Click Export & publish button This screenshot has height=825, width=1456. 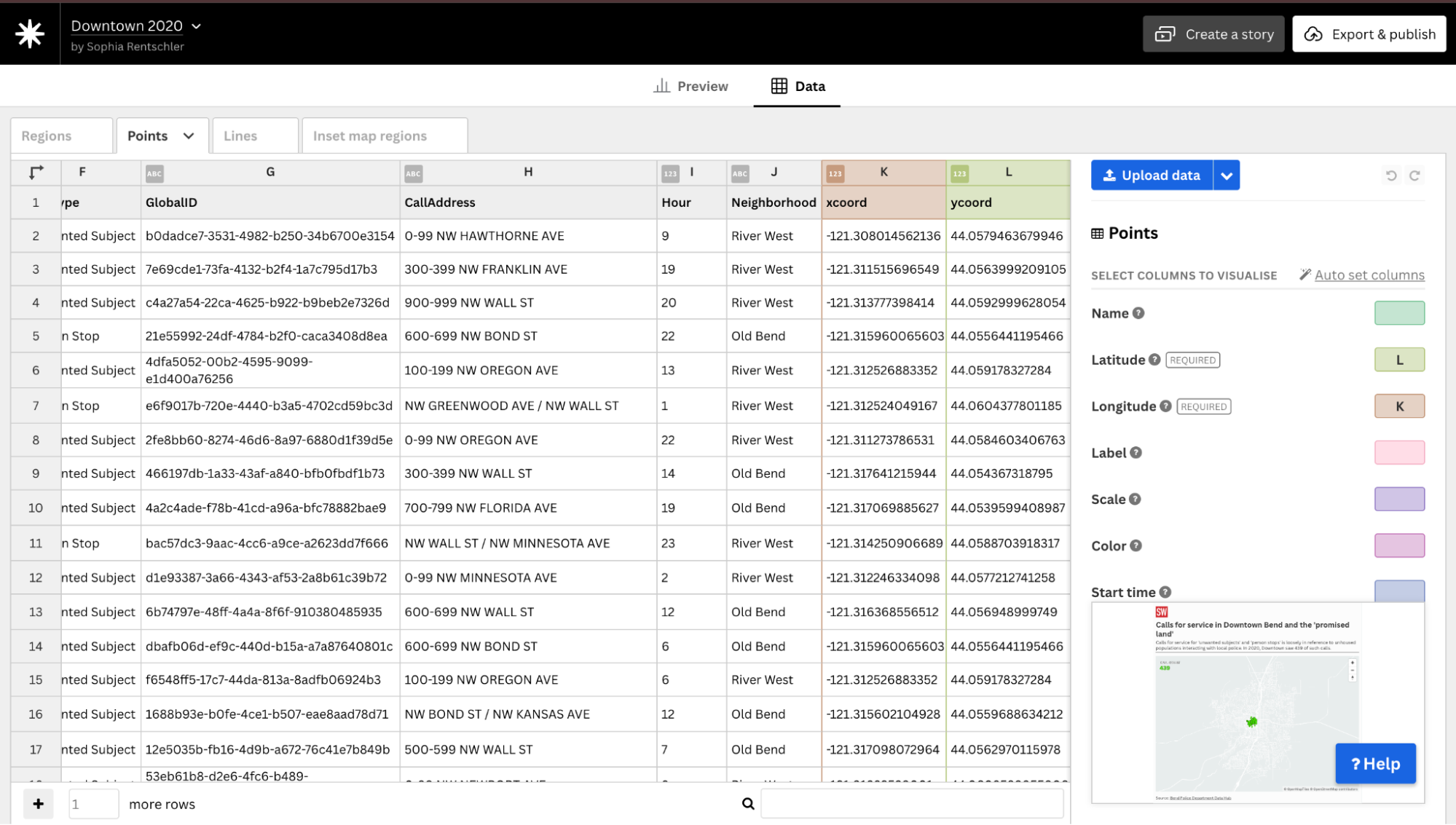coord(1369,34)
